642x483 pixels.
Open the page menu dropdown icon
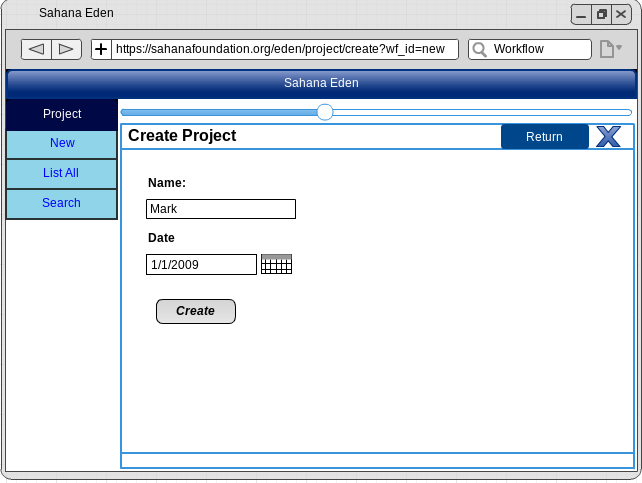(610, 49)
